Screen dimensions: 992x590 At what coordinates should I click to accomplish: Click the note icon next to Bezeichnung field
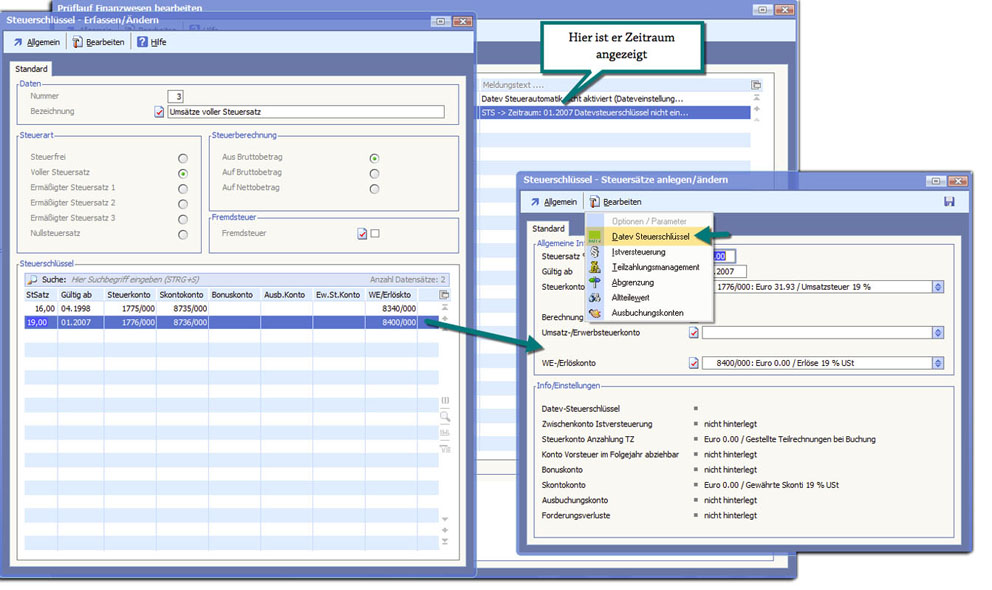coord(159,112)
